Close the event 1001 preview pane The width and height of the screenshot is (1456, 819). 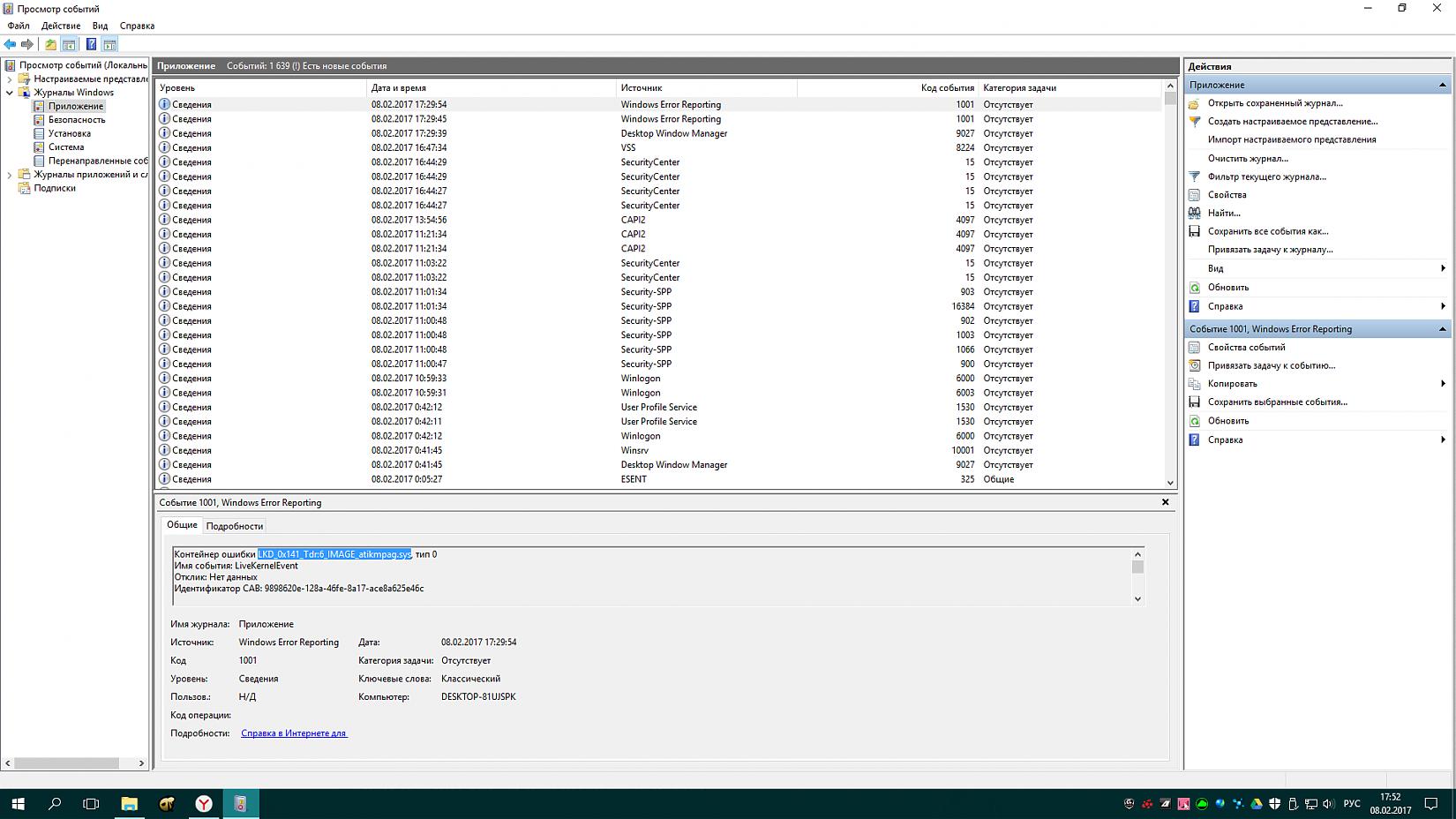click(x=1165, y=502)
